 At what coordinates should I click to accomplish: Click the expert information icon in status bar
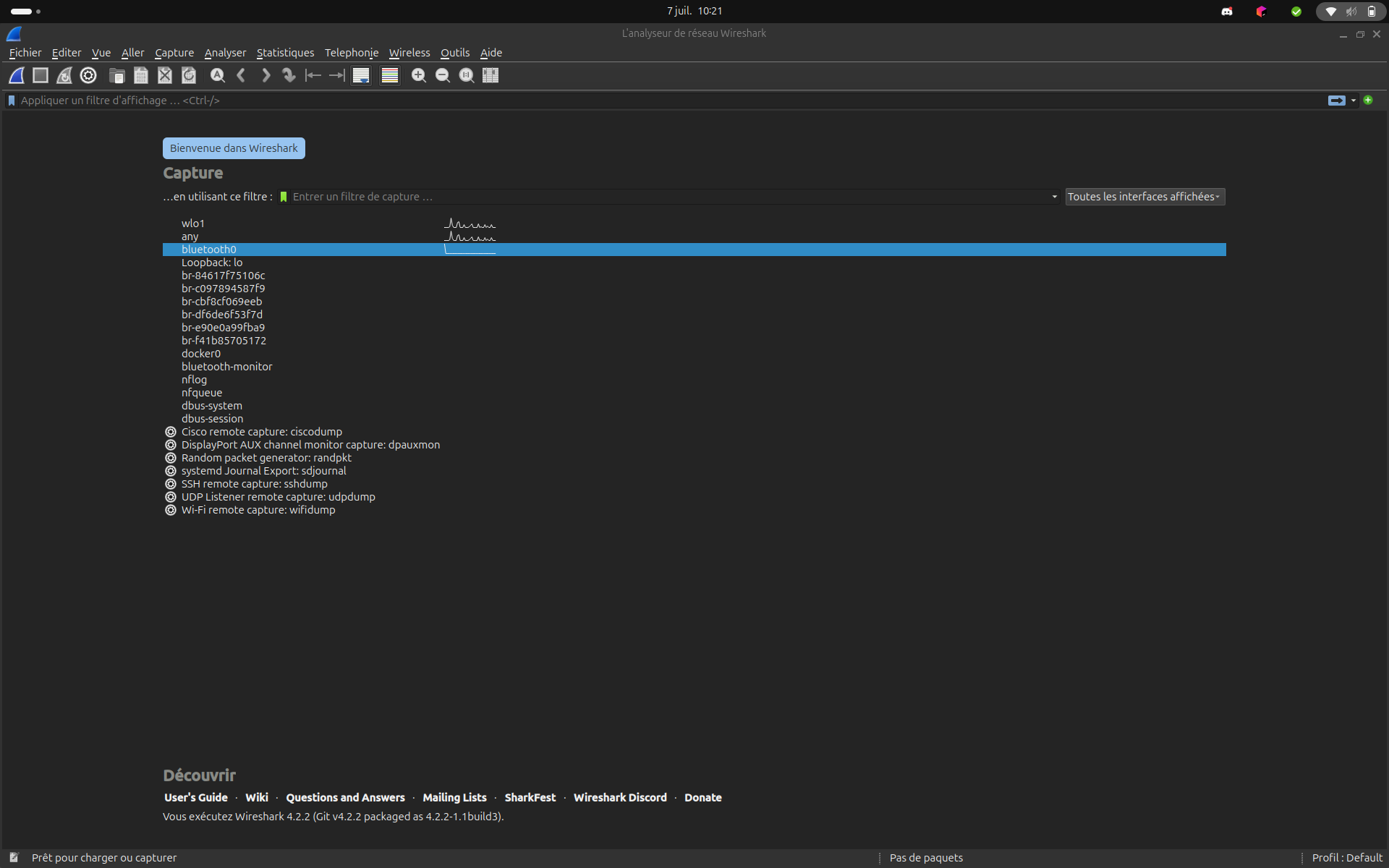coord(14,857)
